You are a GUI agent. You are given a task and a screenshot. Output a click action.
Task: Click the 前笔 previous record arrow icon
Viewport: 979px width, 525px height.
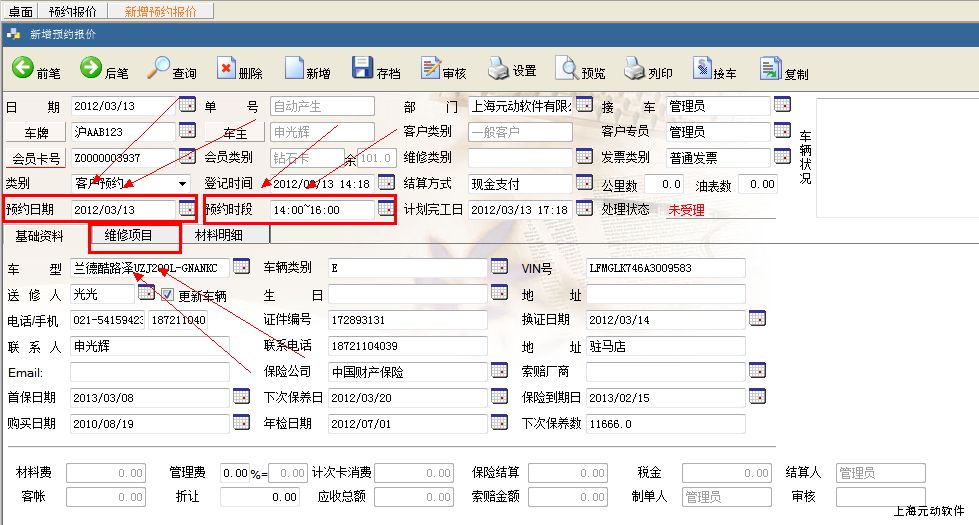point(24,68)
